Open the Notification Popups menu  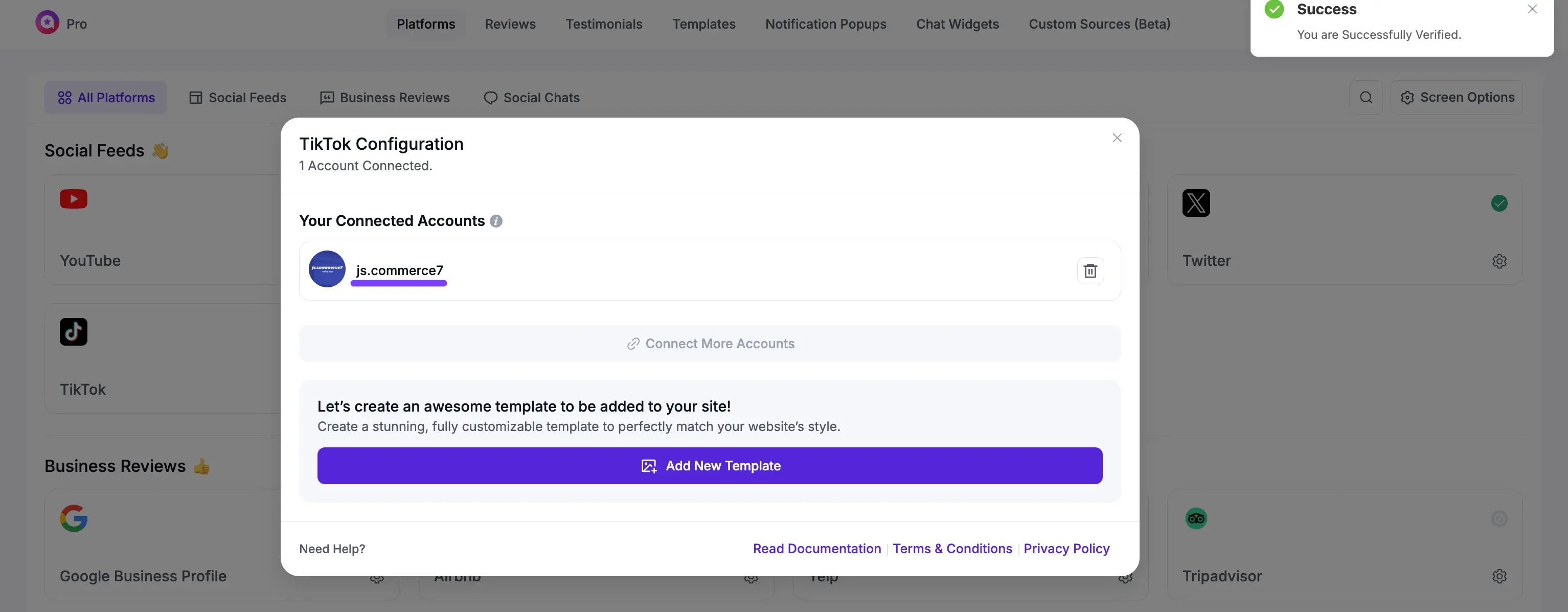pyautogui.click(x=825, y=24)
